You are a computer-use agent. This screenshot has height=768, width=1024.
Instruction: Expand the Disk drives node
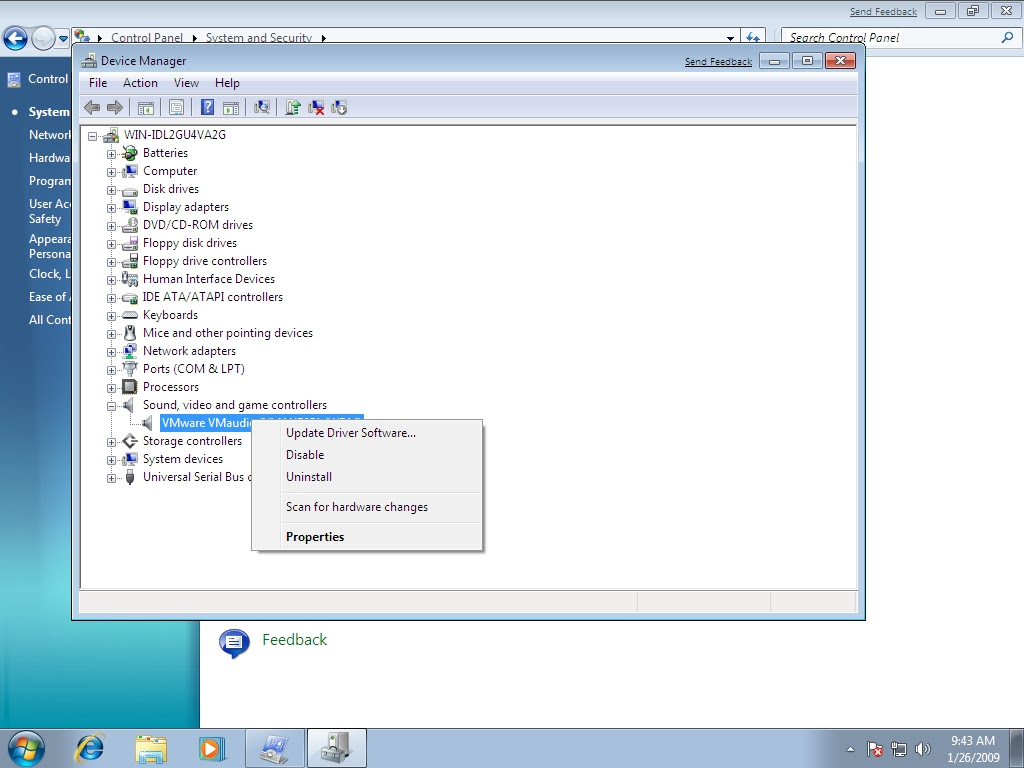111,190
